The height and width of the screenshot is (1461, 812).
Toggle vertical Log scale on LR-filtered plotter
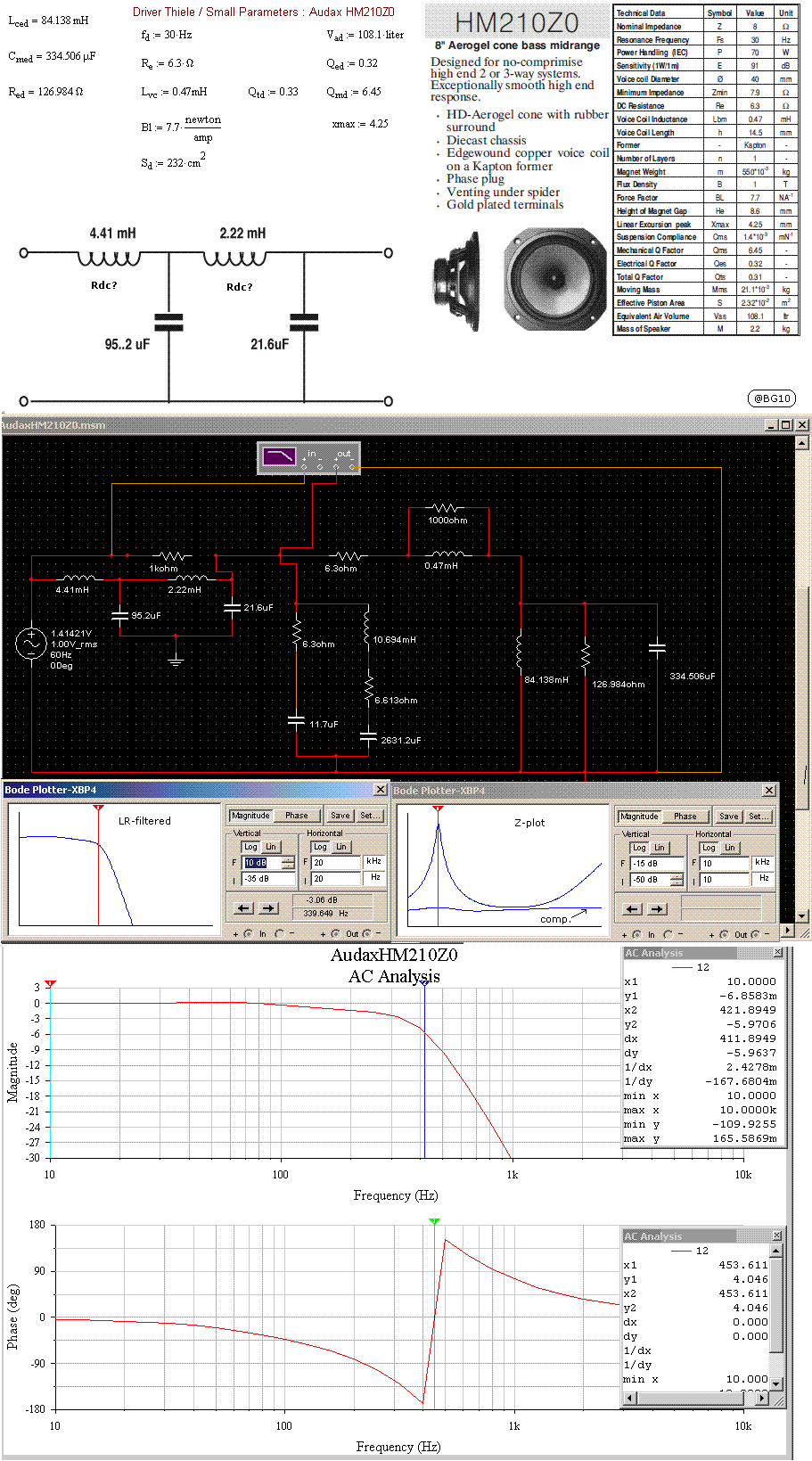pos(250,847)
